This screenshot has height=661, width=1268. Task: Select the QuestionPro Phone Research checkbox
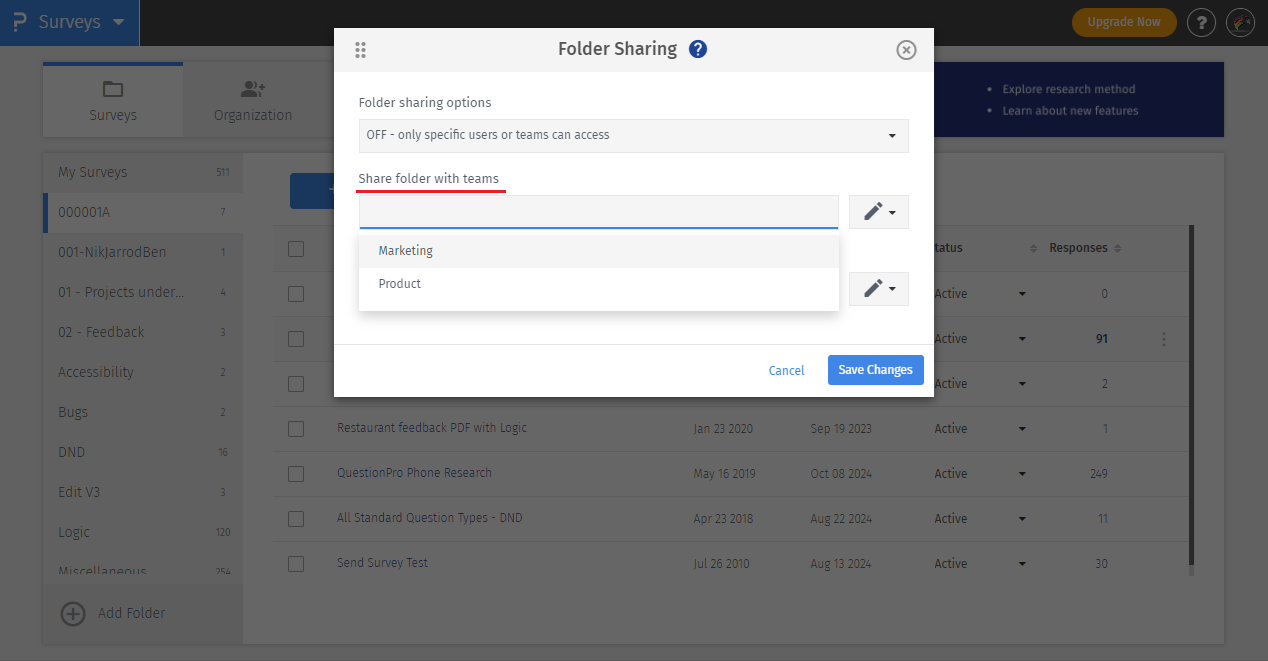pyautogui.click(x=296, y=473)
